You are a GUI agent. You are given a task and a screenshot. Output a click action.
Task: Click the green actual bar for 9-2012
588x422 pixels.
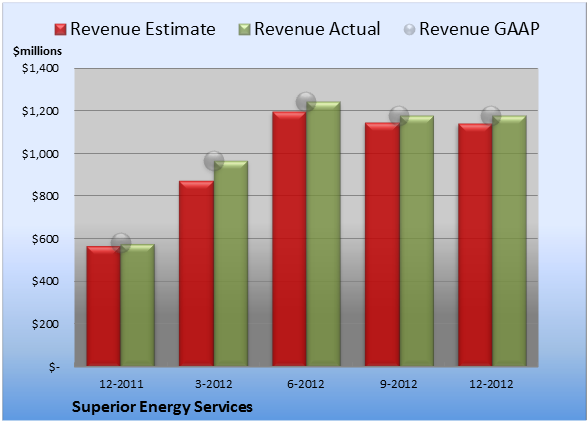pyautogui.click(x=417, y=241)
